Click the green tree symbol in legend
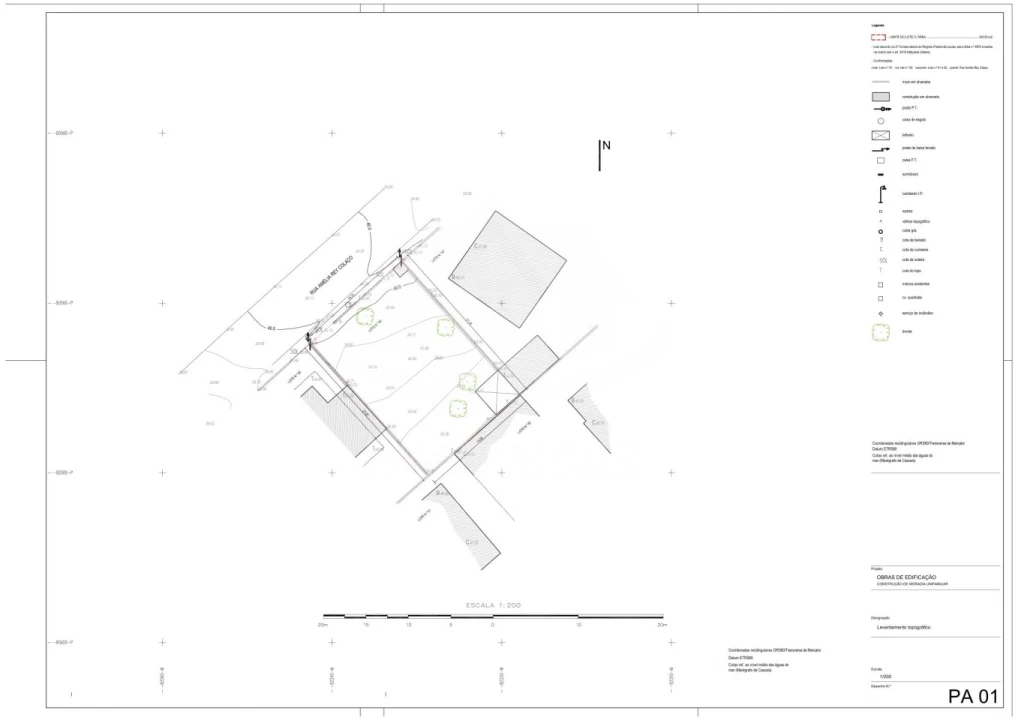 pos(880,333)
